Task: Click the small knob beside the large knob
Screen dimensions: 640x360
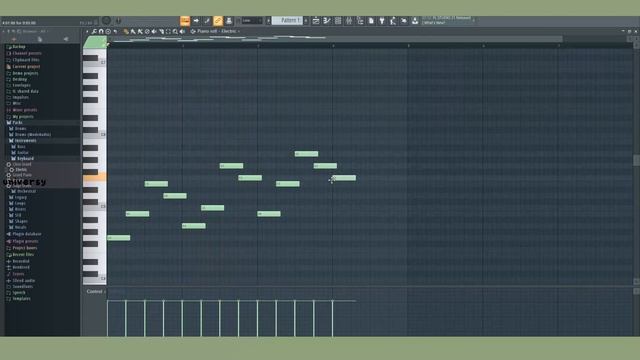Action: tap(118, 20)
